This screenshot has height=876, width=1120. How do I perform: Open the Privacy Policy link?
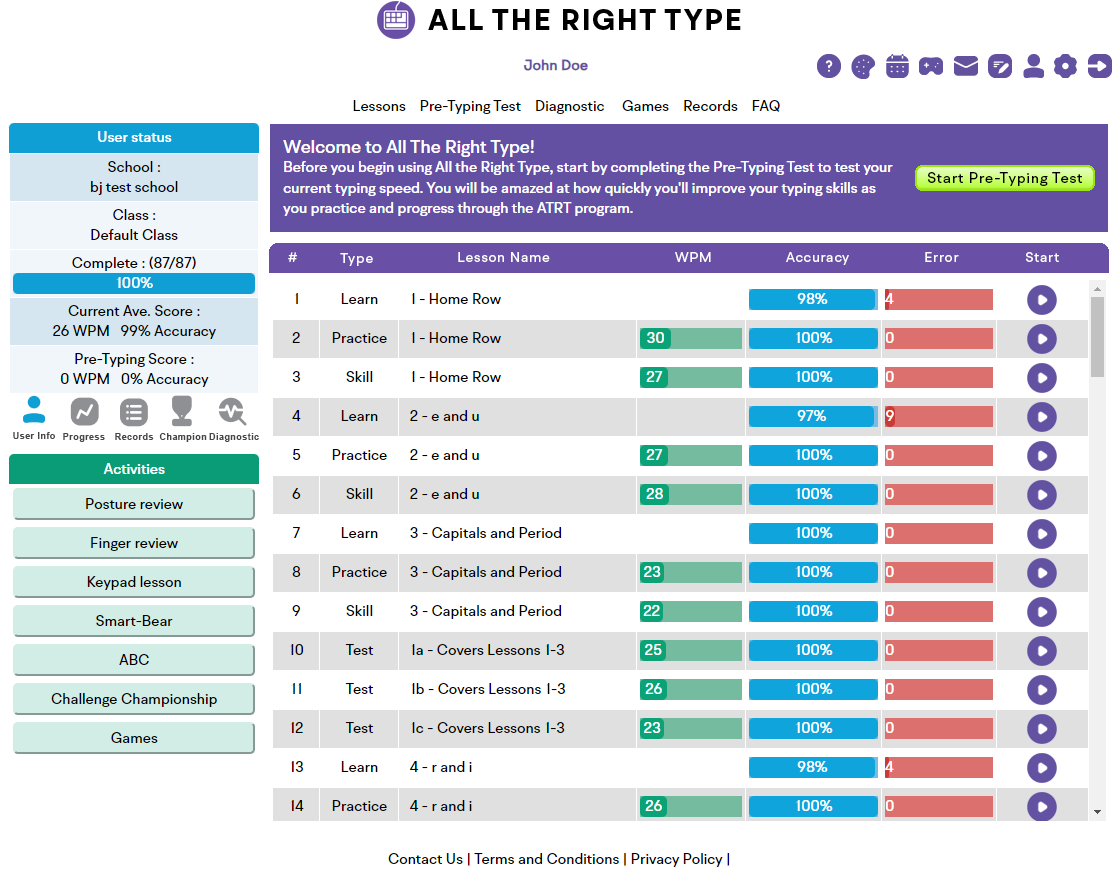pos(676,859)
